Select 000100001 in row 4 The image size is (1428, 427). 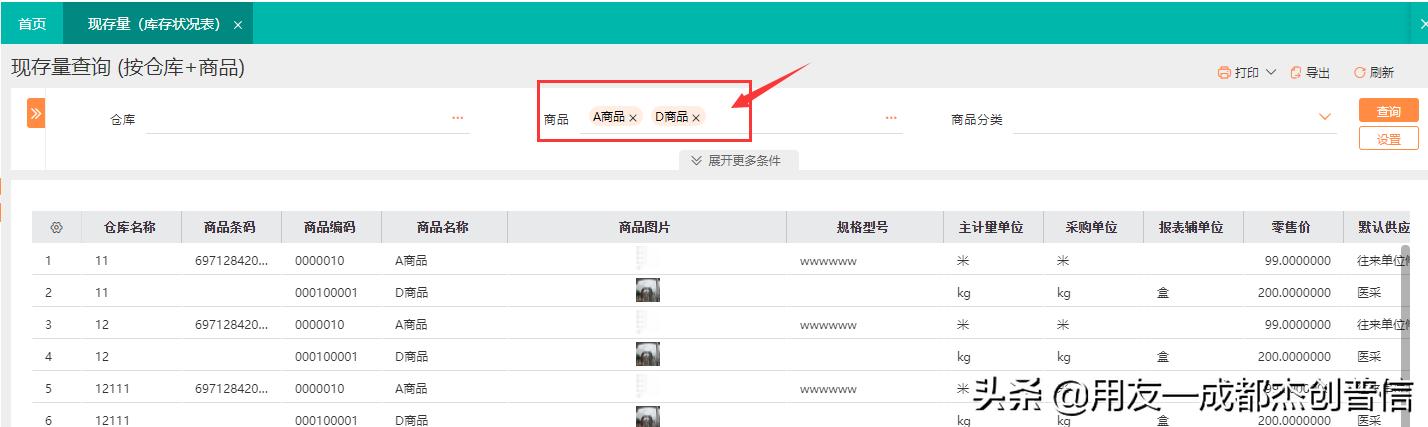tap(326, 357)
